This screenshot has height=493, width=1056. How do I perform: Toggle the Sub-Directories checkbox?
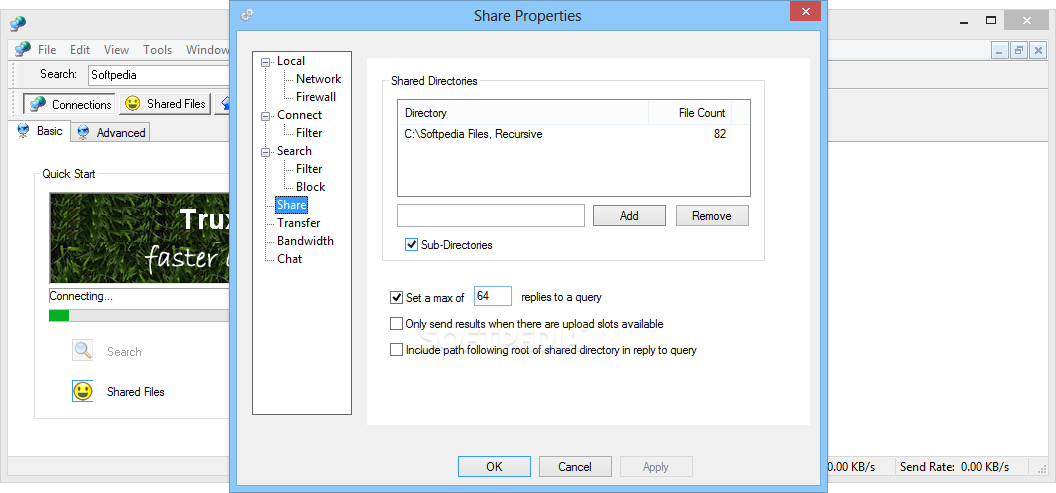point(411,245)
